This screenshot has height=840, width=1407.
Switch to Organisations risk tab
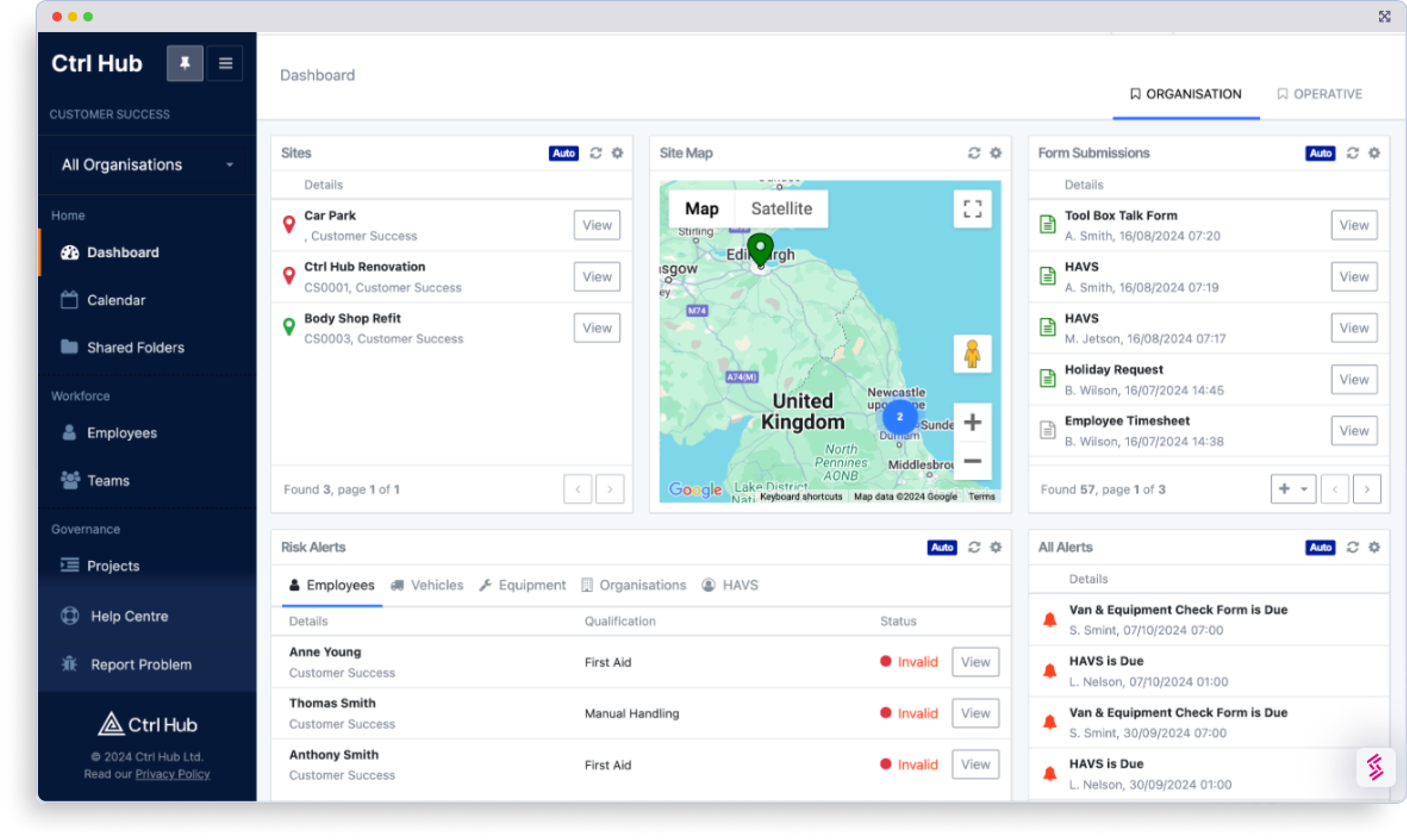click(x=633, y=585)
